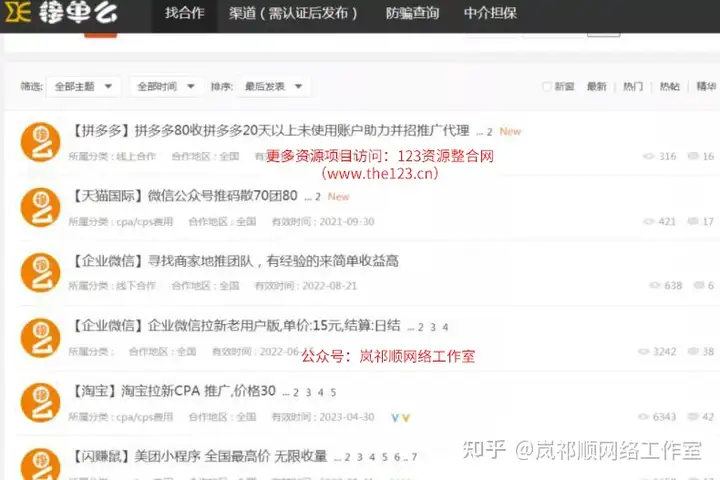Image resolution: width=720 pixels, height=480 pixels.
Task: Open post 拼多多80收拼多多20天以上未使用账户
Action: tap(302, 131)
